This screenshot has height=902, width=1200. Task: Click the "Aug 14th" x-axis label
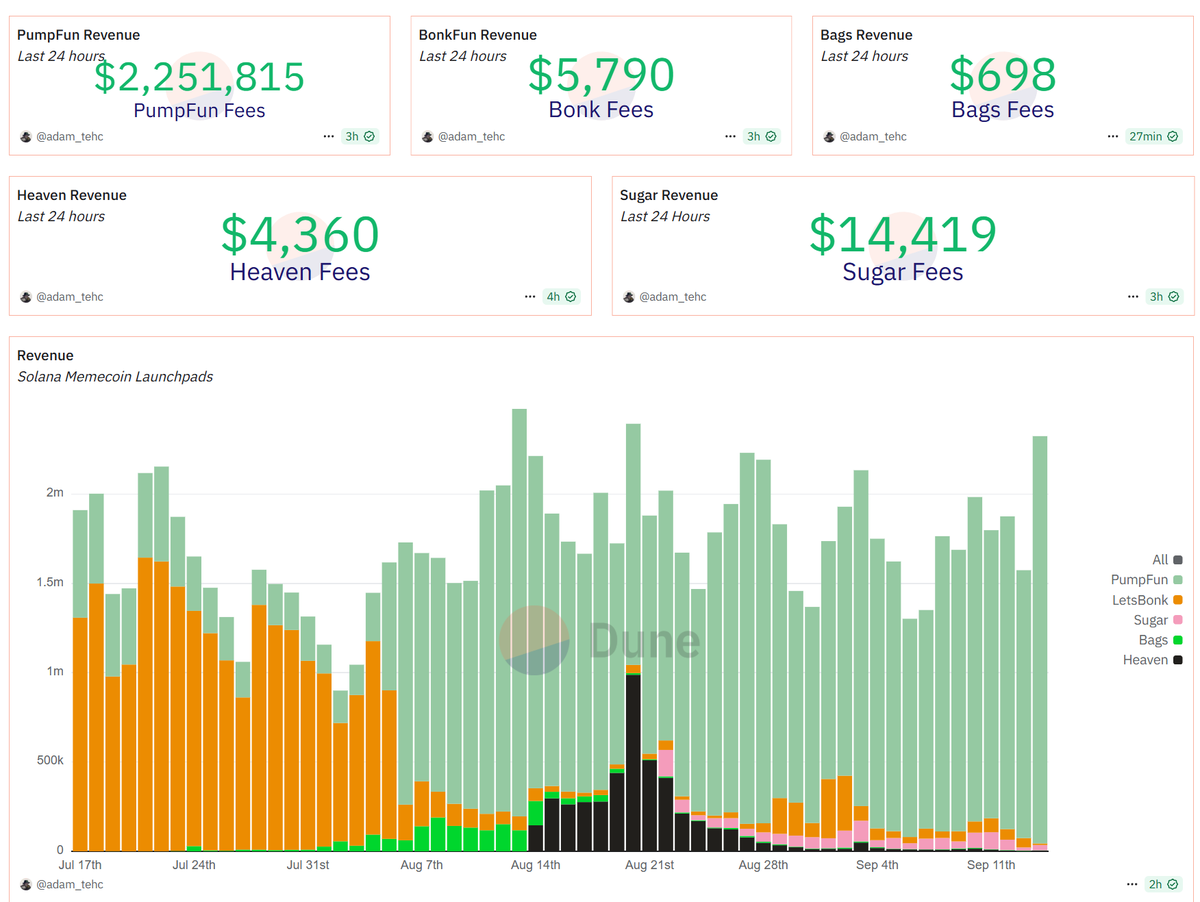click(536, 865)
